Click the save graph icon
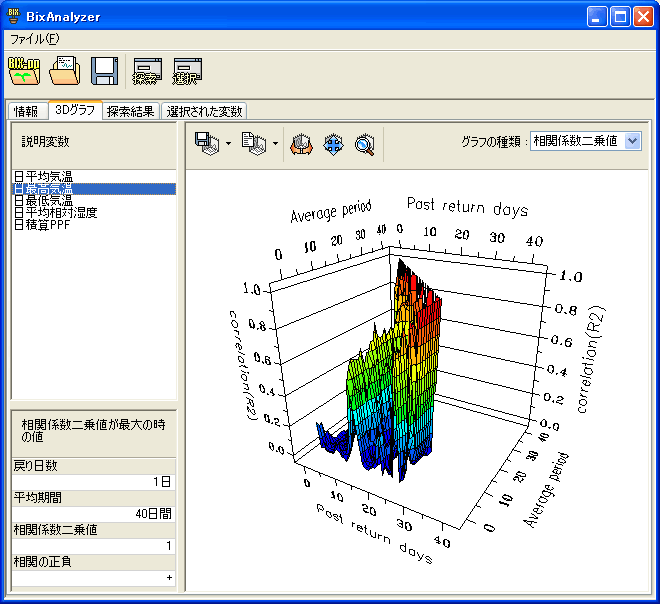660x604 pixels. tap(207, 144)
